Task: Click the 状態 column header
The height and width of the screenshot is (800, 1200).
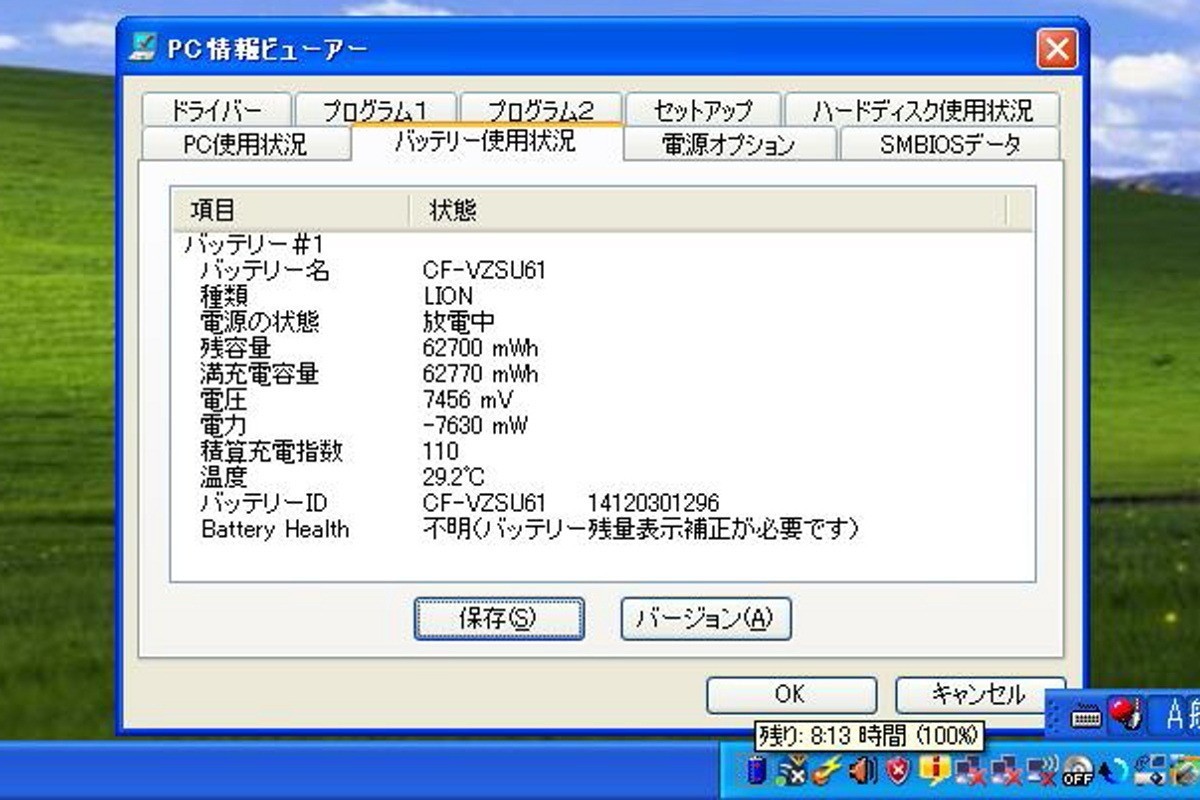Action: (x=708, y=210)
